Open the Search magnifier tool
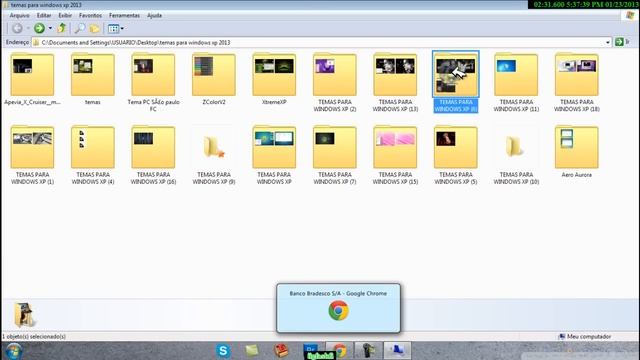Image resolution: width=640 pixels, height=360 pixels. coord(79,28)
